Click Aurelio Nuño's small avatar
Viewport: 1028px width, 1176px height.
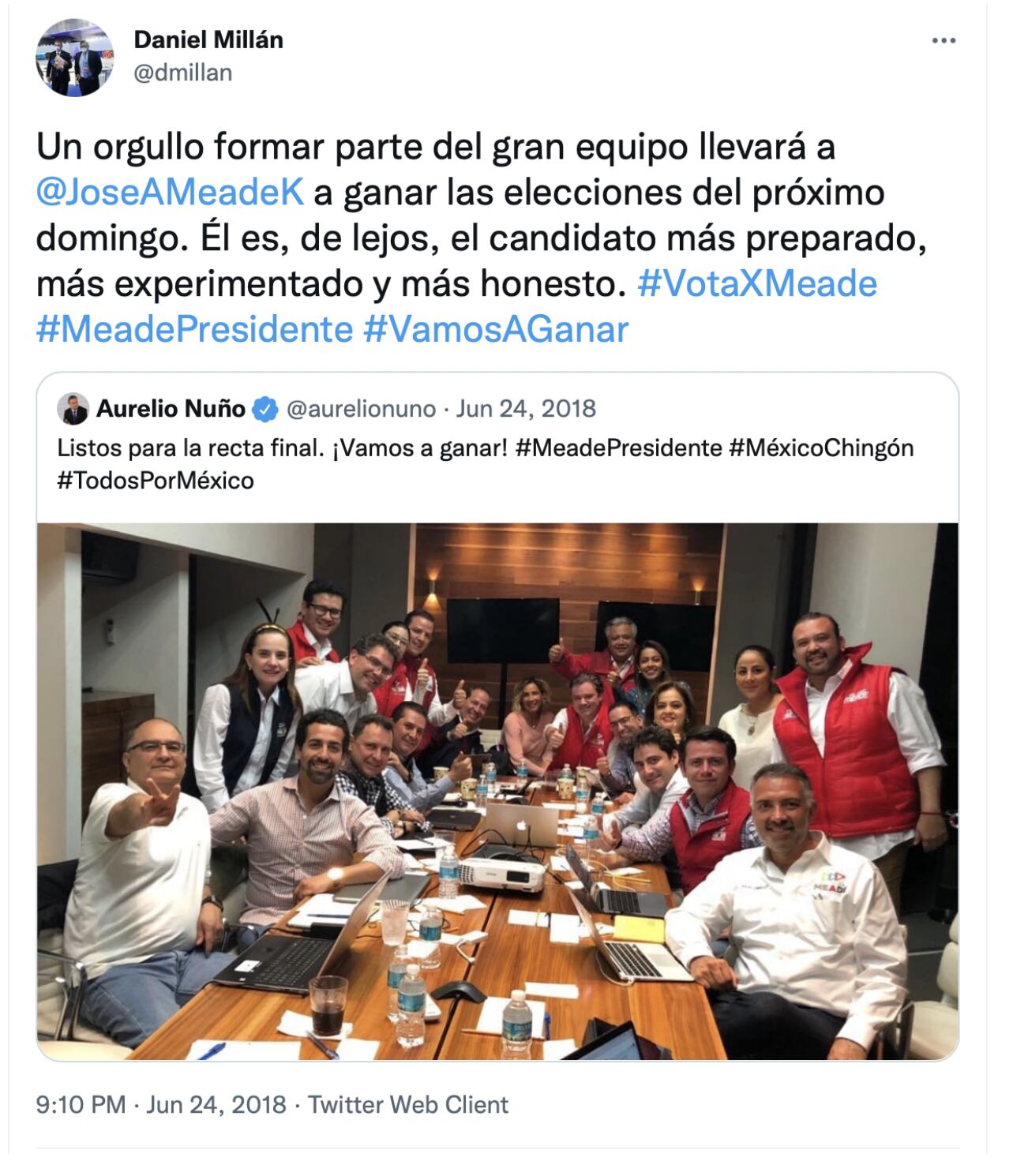tap(73, 409)
